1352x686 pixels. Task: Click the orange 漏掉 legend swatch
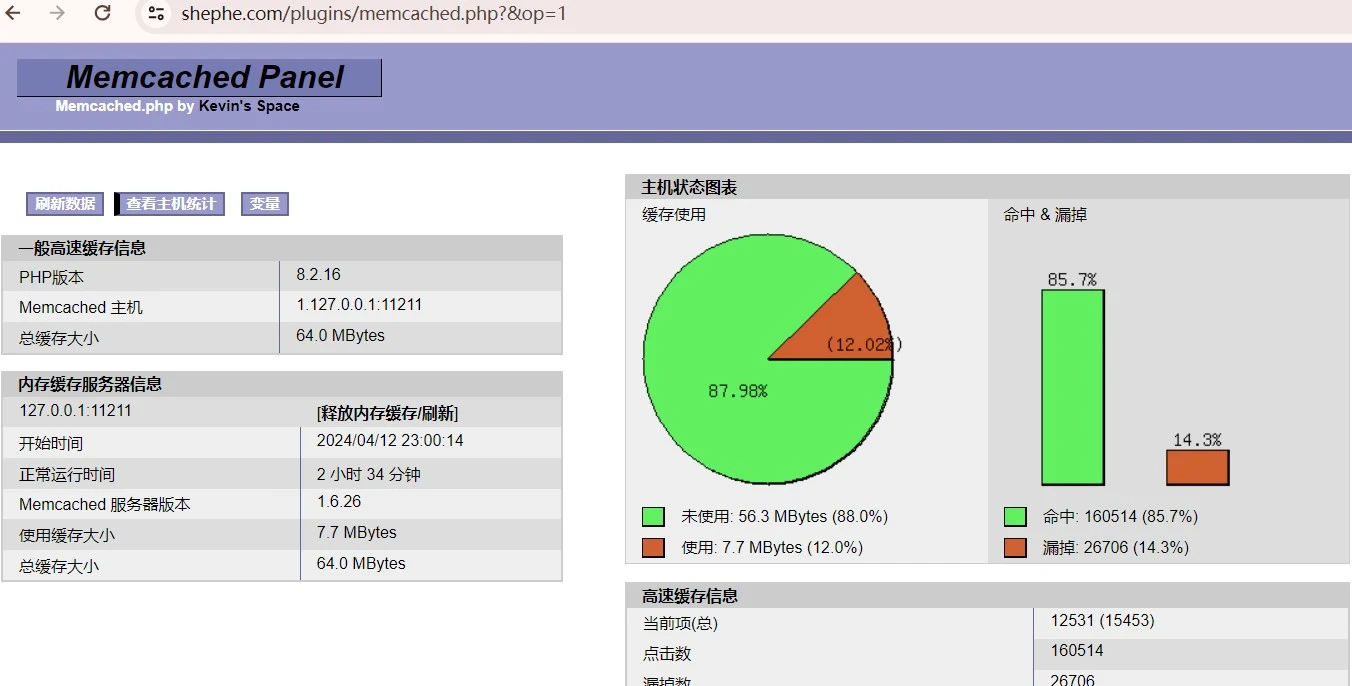point(1016,547)
